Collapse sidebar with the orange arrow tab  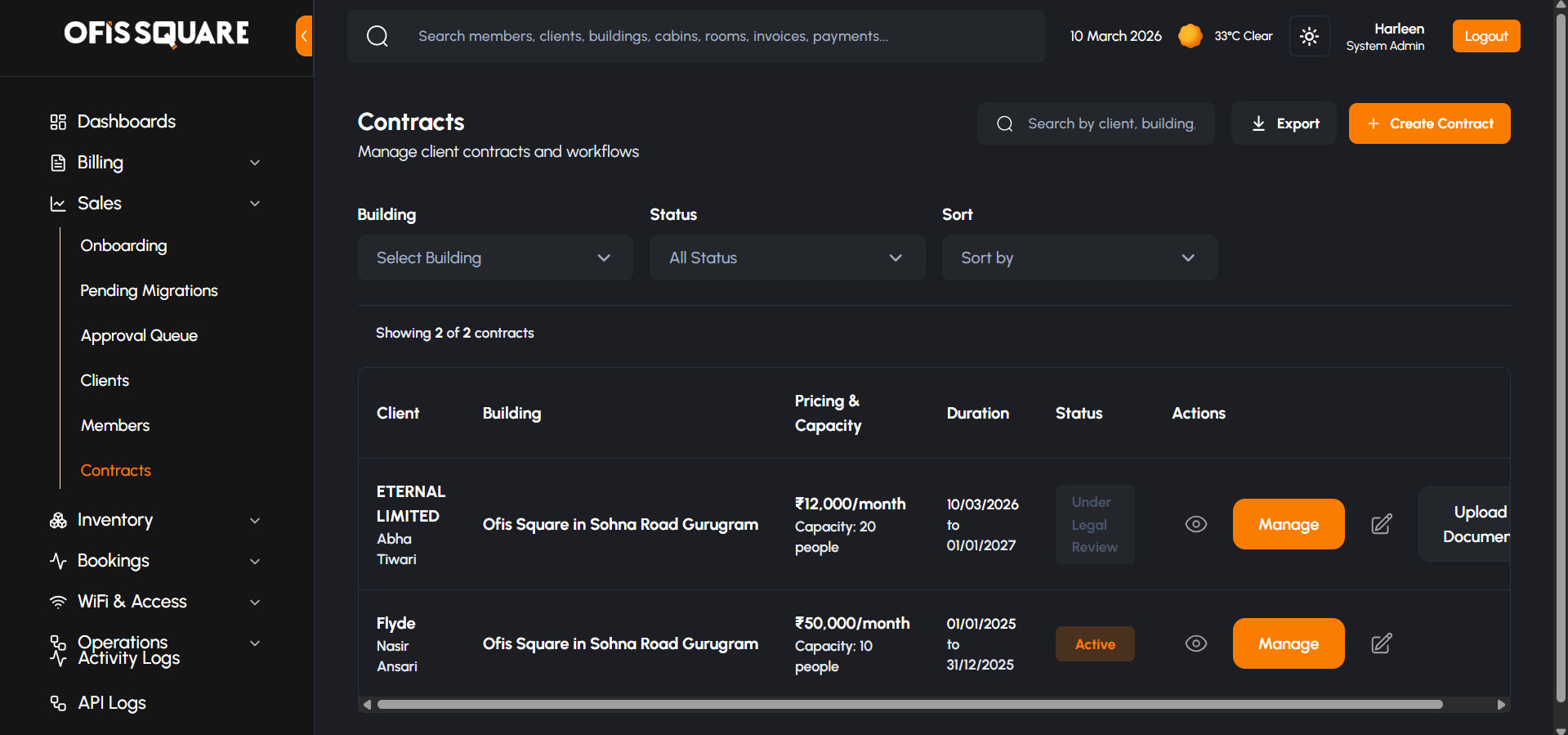point(304,36)
